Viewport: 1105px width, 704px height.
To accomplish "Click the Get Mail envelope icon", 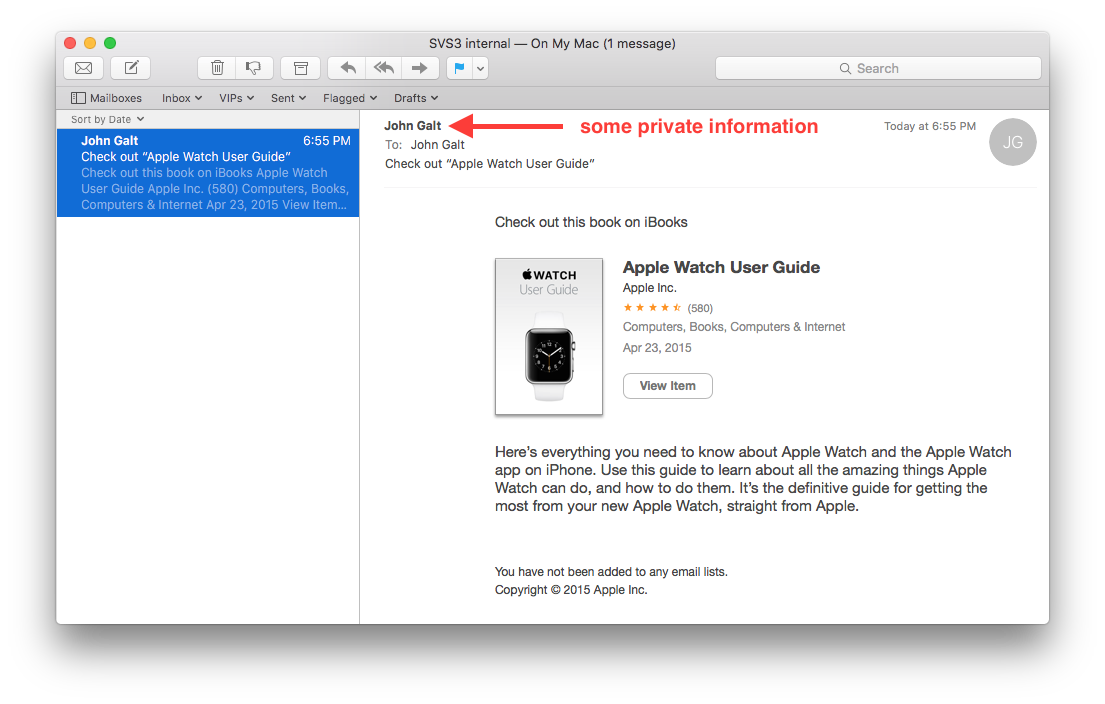I will pyautogui.click(x=84, y=68).
